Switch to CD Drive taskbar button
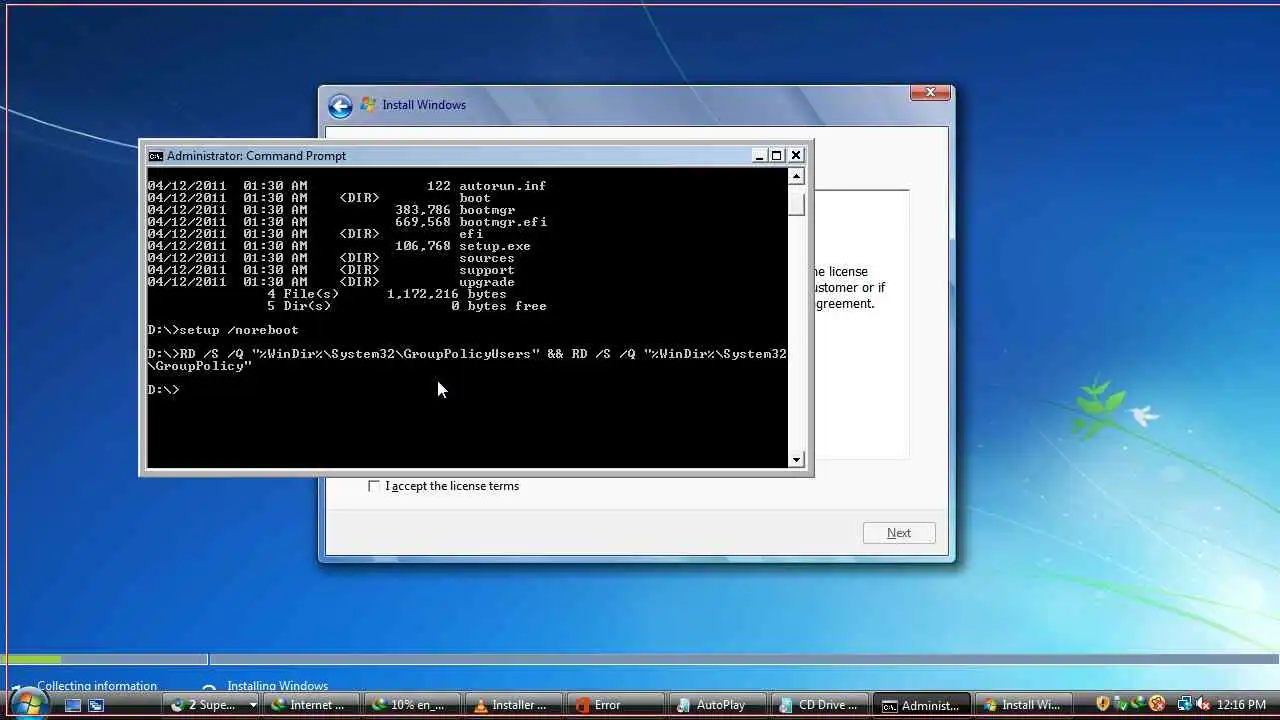Image resolution: width=1280 pixels, height=720 pixels. click(x=819, y=705)
